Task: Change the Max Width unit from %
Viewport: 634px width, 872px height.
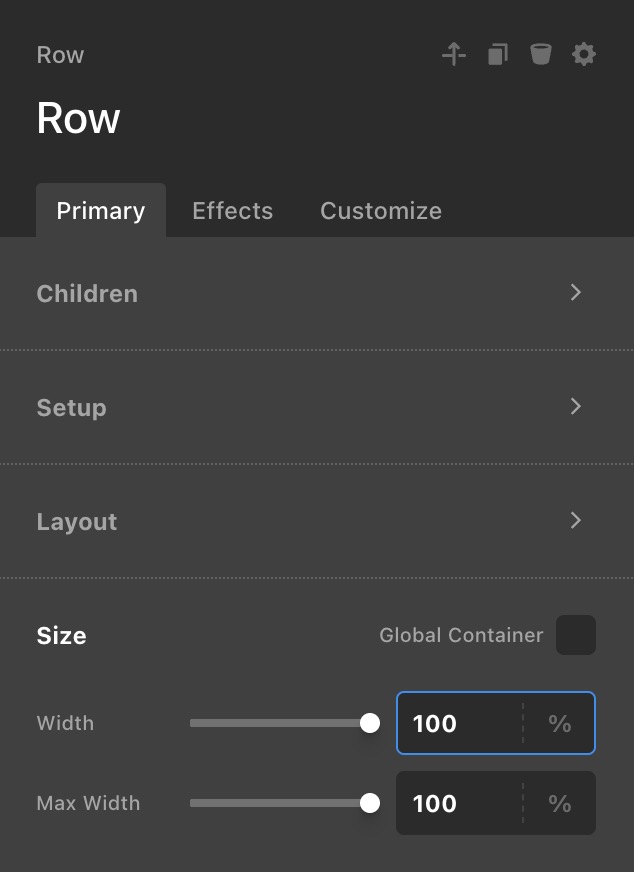Action: [560, 803]
